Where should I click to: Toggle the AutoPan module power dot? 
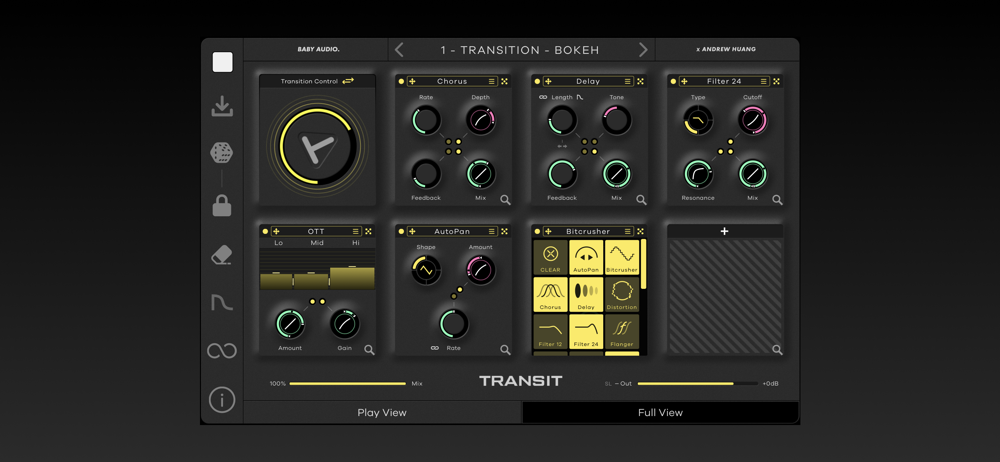[x=401, y=231]
